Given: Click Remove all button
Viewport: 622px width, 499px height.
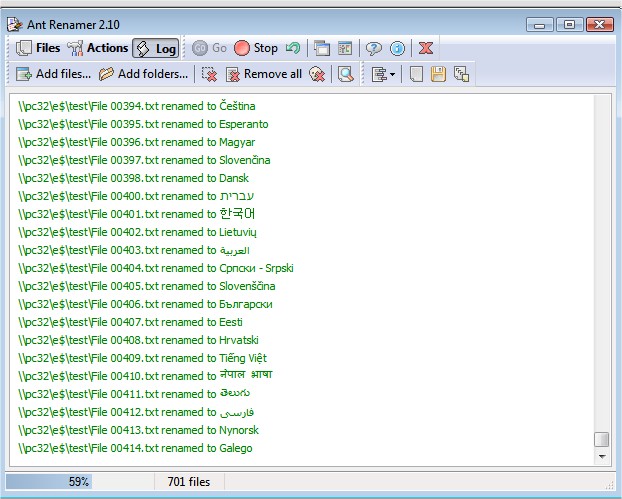Looking at the screenshot, I should (x=263, y=74).
